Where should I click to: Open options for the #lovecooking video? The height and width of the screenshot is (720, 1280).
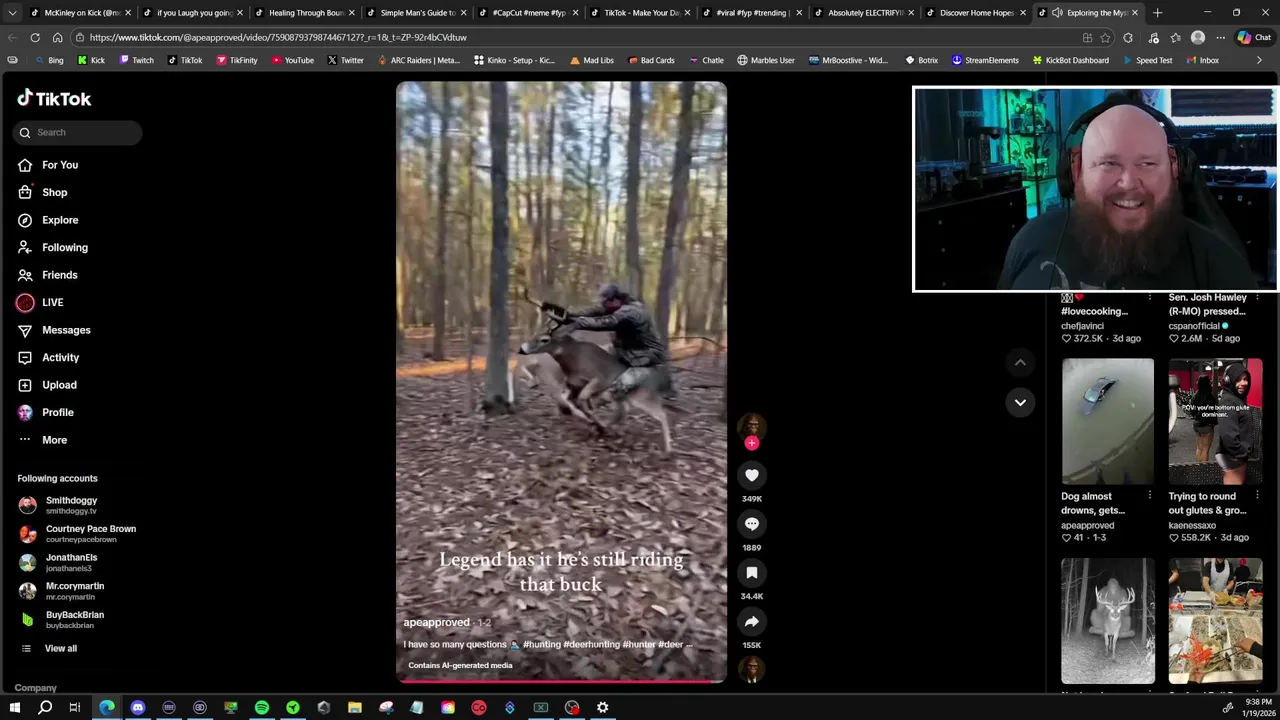[x=1149, y=297]
